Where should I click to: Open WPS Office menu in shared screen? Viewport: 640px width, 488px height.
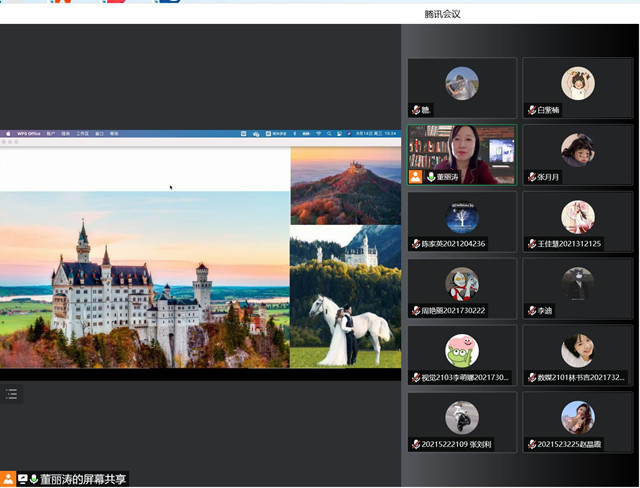[29, 134]
